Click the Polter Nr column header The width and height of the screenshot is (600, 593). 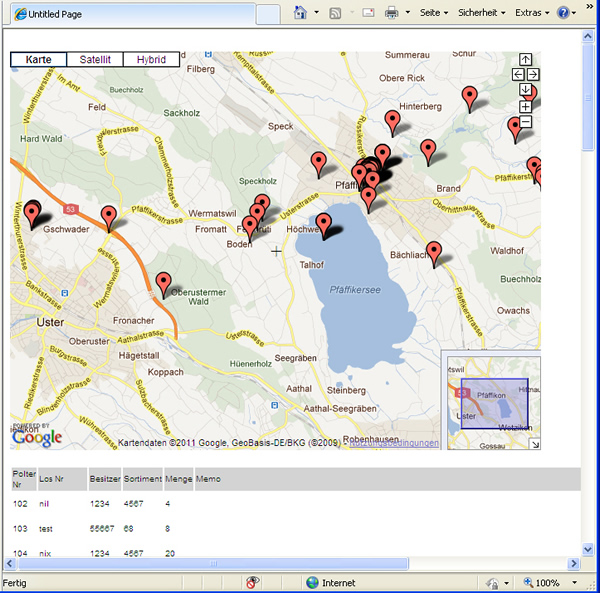(24, 479)
